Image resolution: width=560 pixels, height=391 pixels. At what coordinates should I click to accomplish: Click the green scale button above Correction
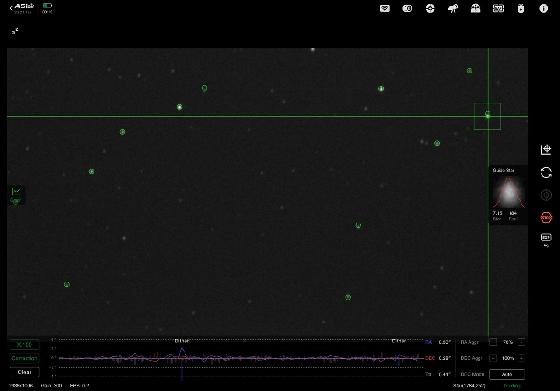coord(24,345)
